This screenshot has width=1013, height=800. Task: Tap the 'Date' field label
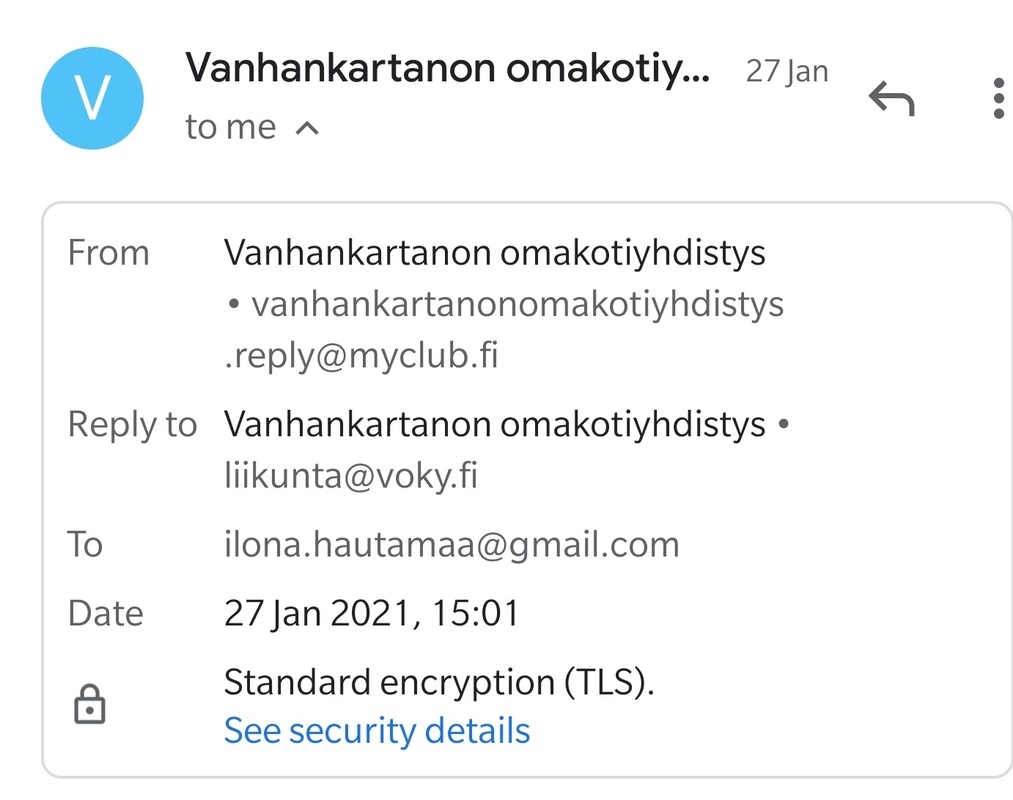[x=105, y=613]
